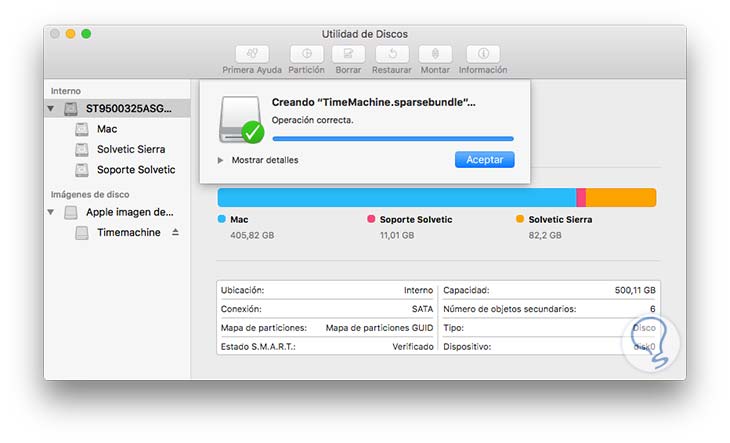Click the completed blue progress bar
Viewport: 730px width, 443px height.
coord(393,139)
